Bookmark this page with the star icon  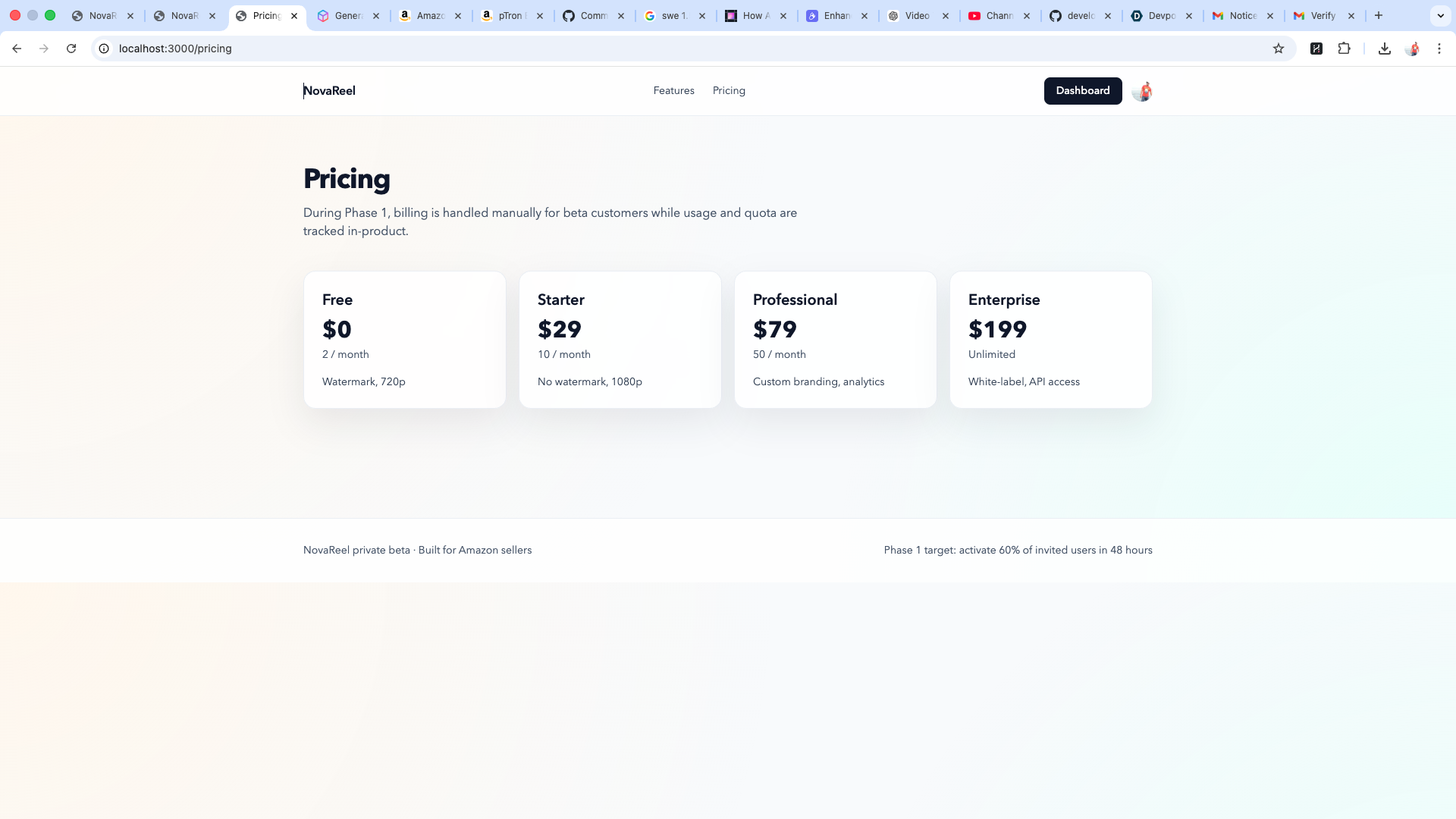click(1279, 49)
